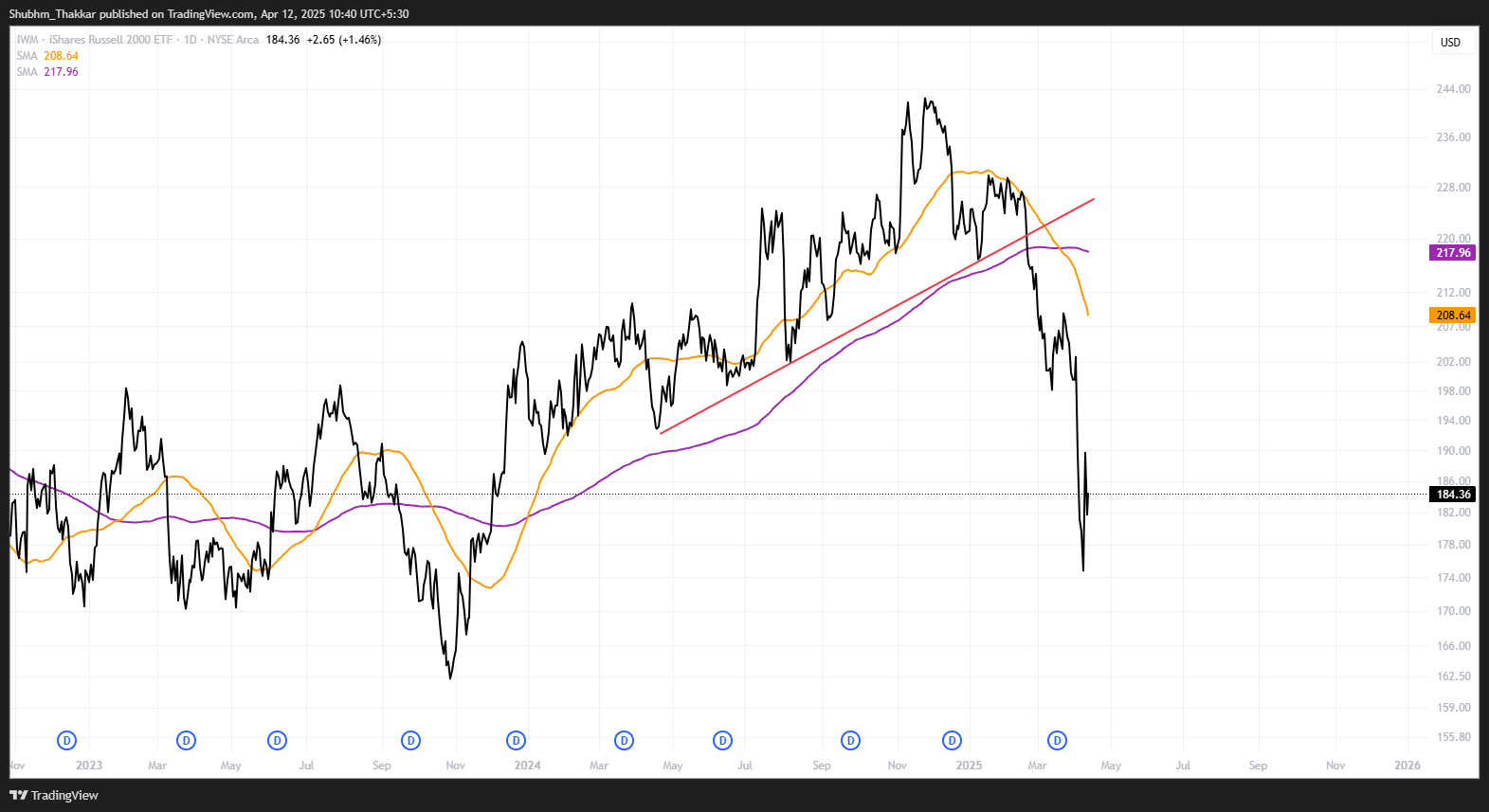Click the 236.00 price axis label
This screenshot has height=812, width=1489.
click(x=1453, y=137)
